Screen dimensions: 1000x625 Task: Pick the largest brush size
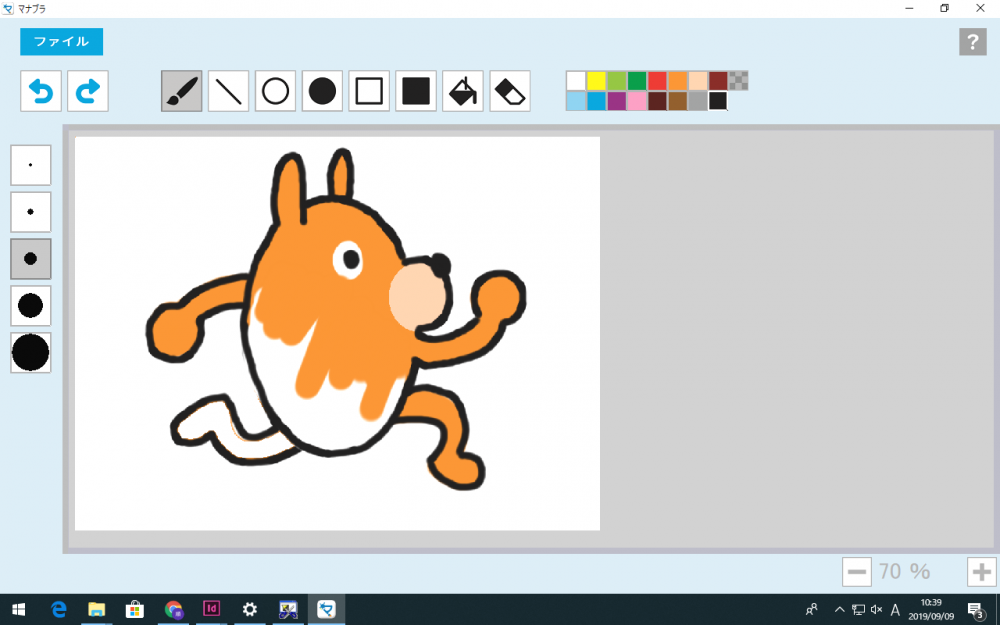point(31,352)
